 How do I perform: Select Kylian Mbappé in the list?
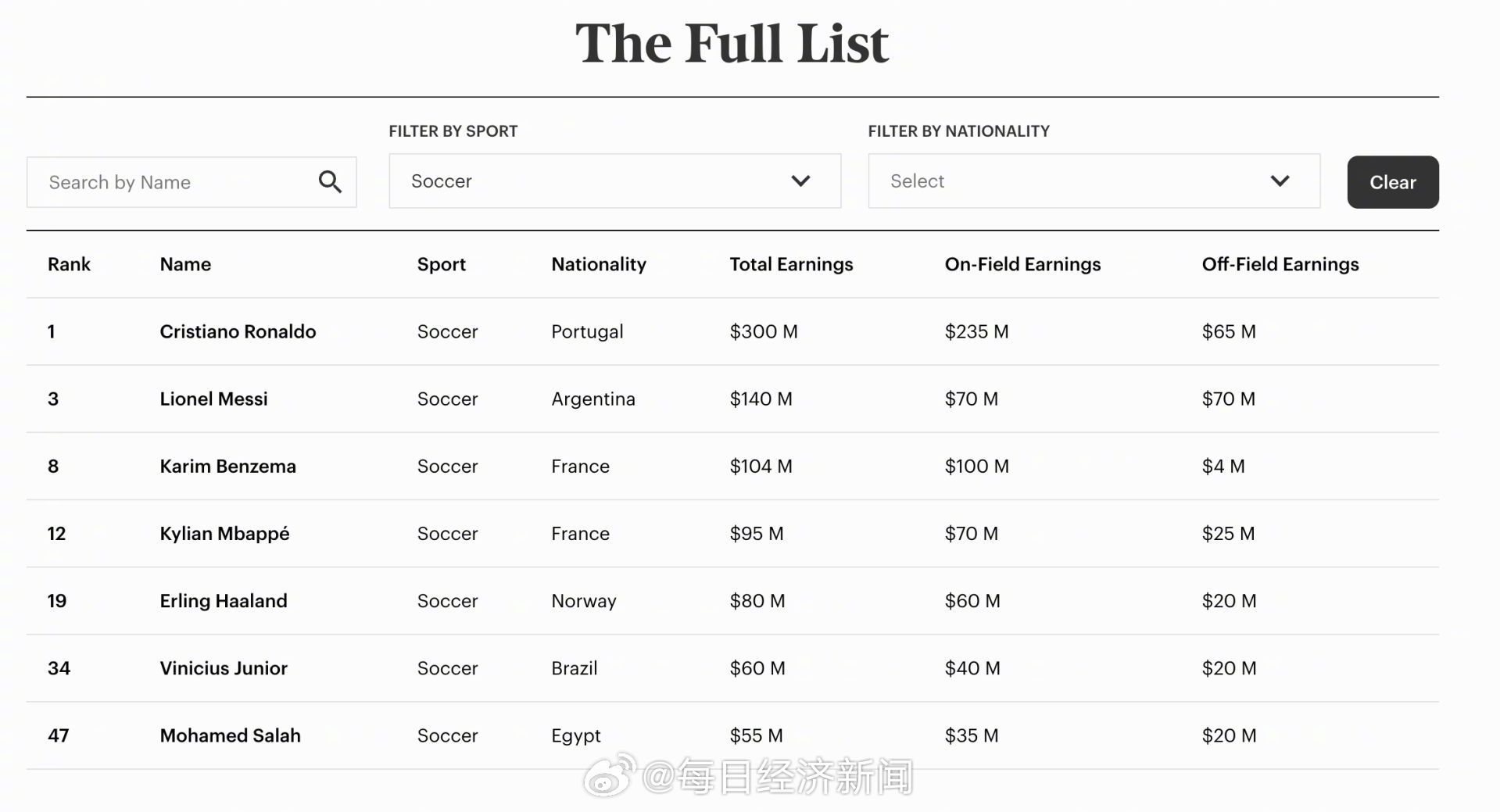(x=224, y=533)
